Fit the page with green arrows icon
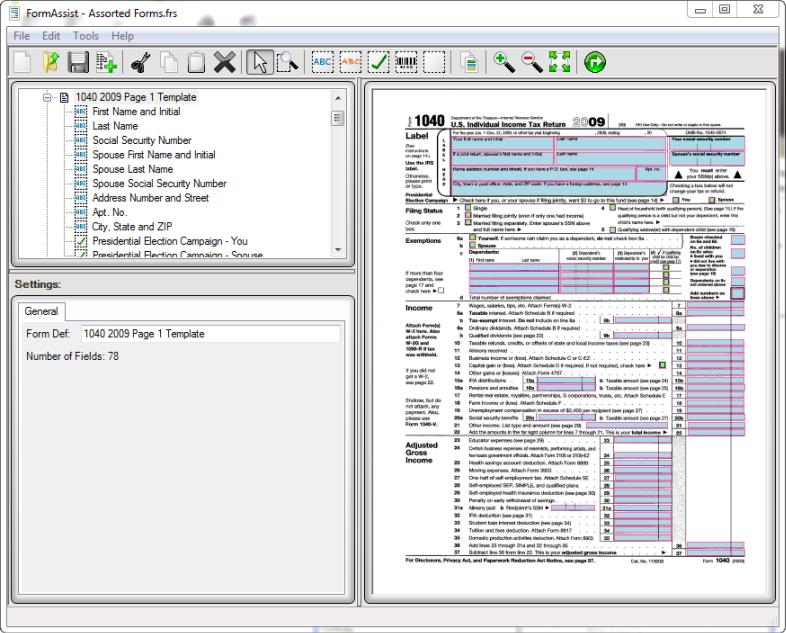Image resolution: width=786 pixels, height=633 pixels. tap(559, 62)
